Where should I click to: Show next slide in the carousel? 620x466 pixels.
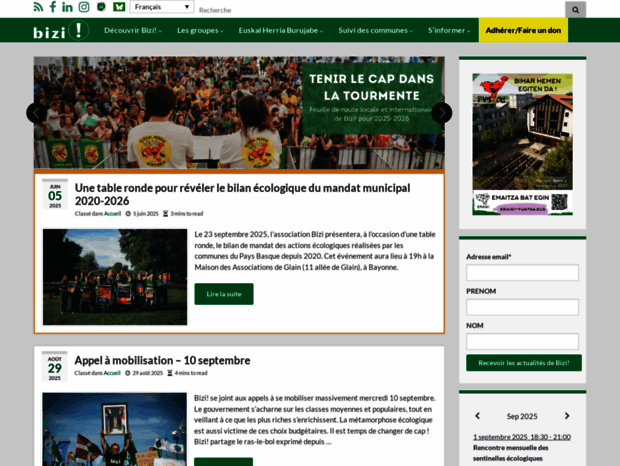pyautogui.click(x=442, y=113)
